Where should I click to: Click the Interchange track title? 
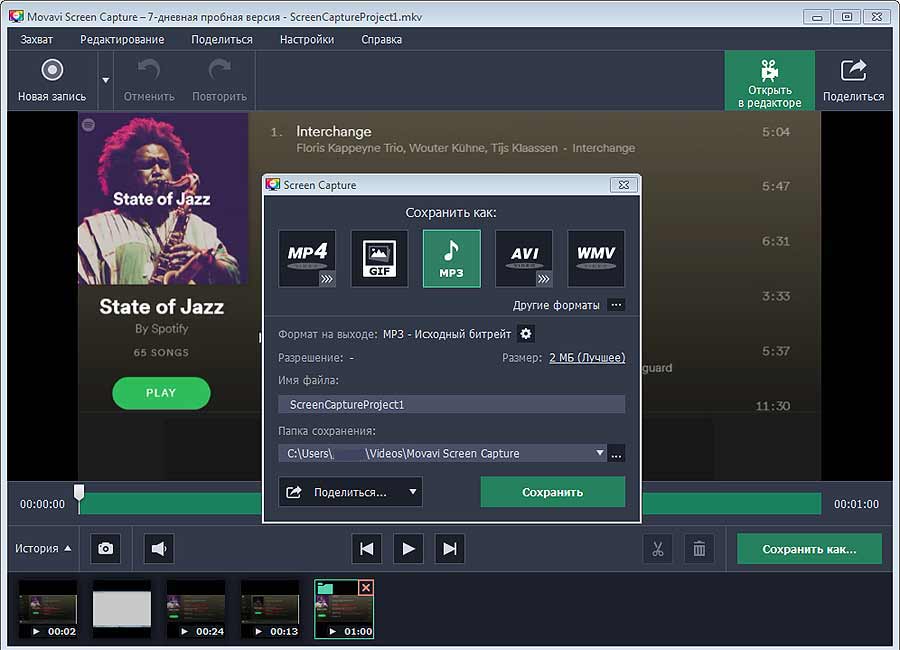click(x=333, y=131)
